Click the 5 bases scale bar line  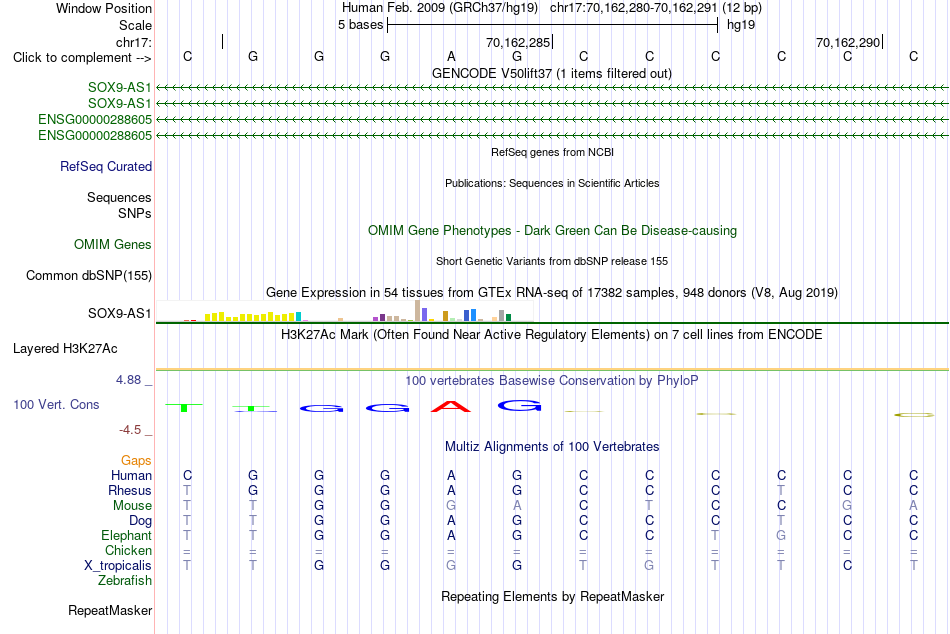tap(553, 25)
